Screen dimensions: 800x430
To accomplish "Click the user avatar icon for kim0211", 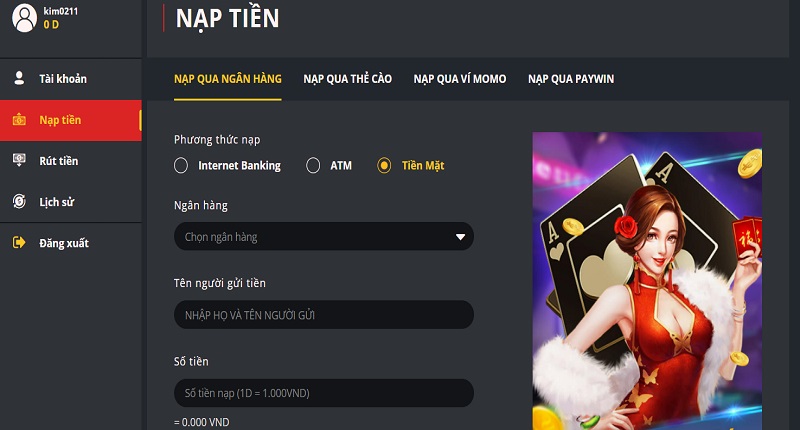I will pyautogui.click(x=24, y=17).
